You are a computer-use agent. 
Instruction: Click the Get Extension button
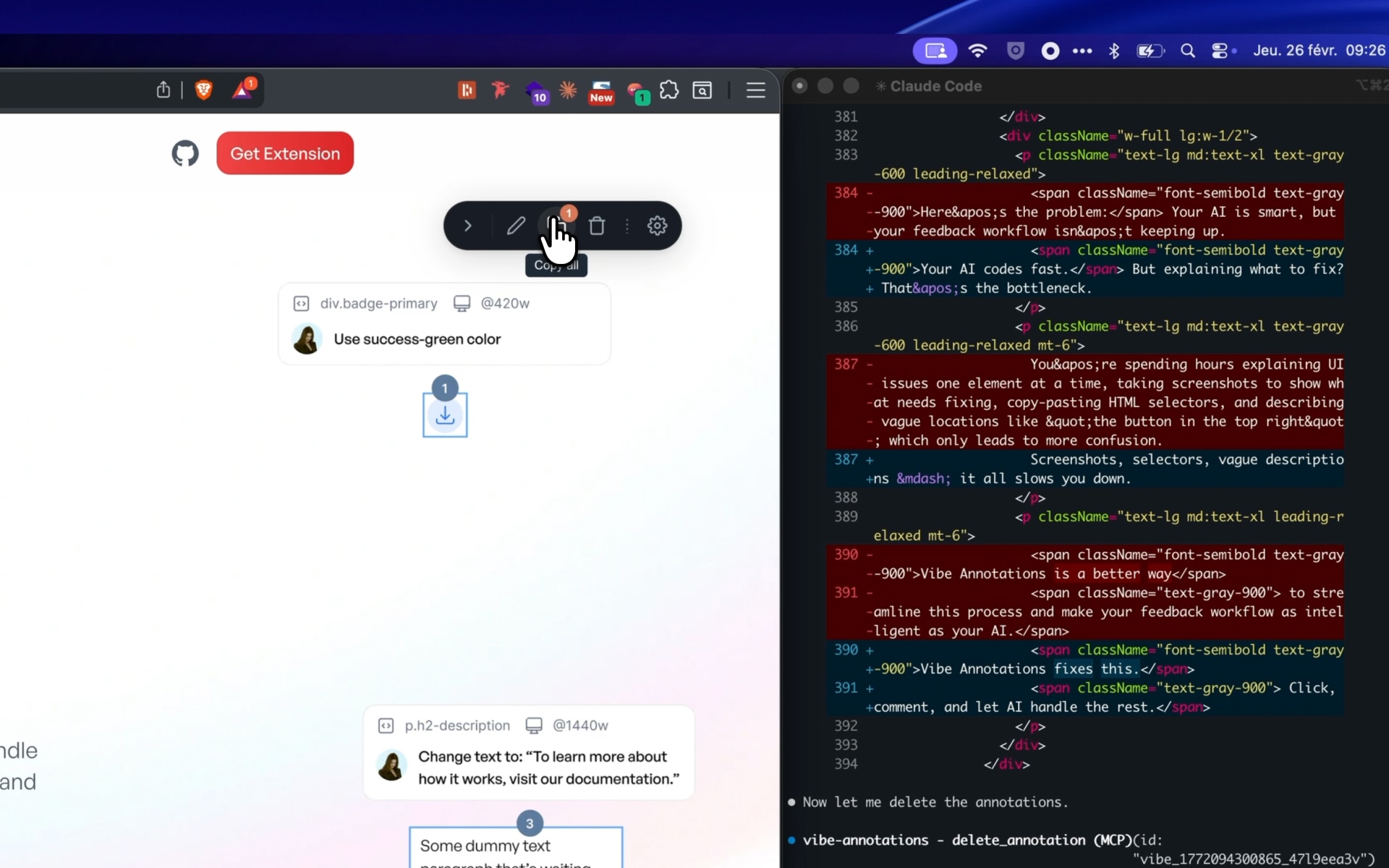(x=285, y=153)
